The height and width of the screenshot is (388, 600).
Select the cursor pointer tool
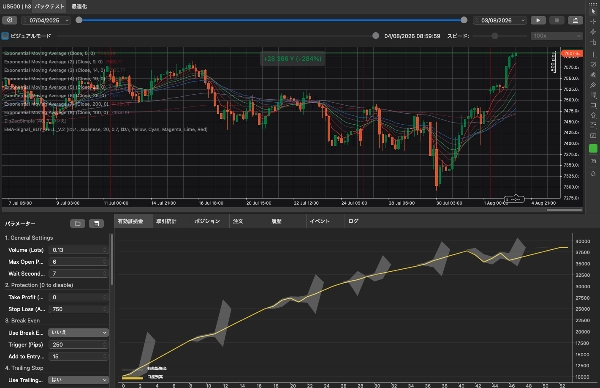pos(593,11)
